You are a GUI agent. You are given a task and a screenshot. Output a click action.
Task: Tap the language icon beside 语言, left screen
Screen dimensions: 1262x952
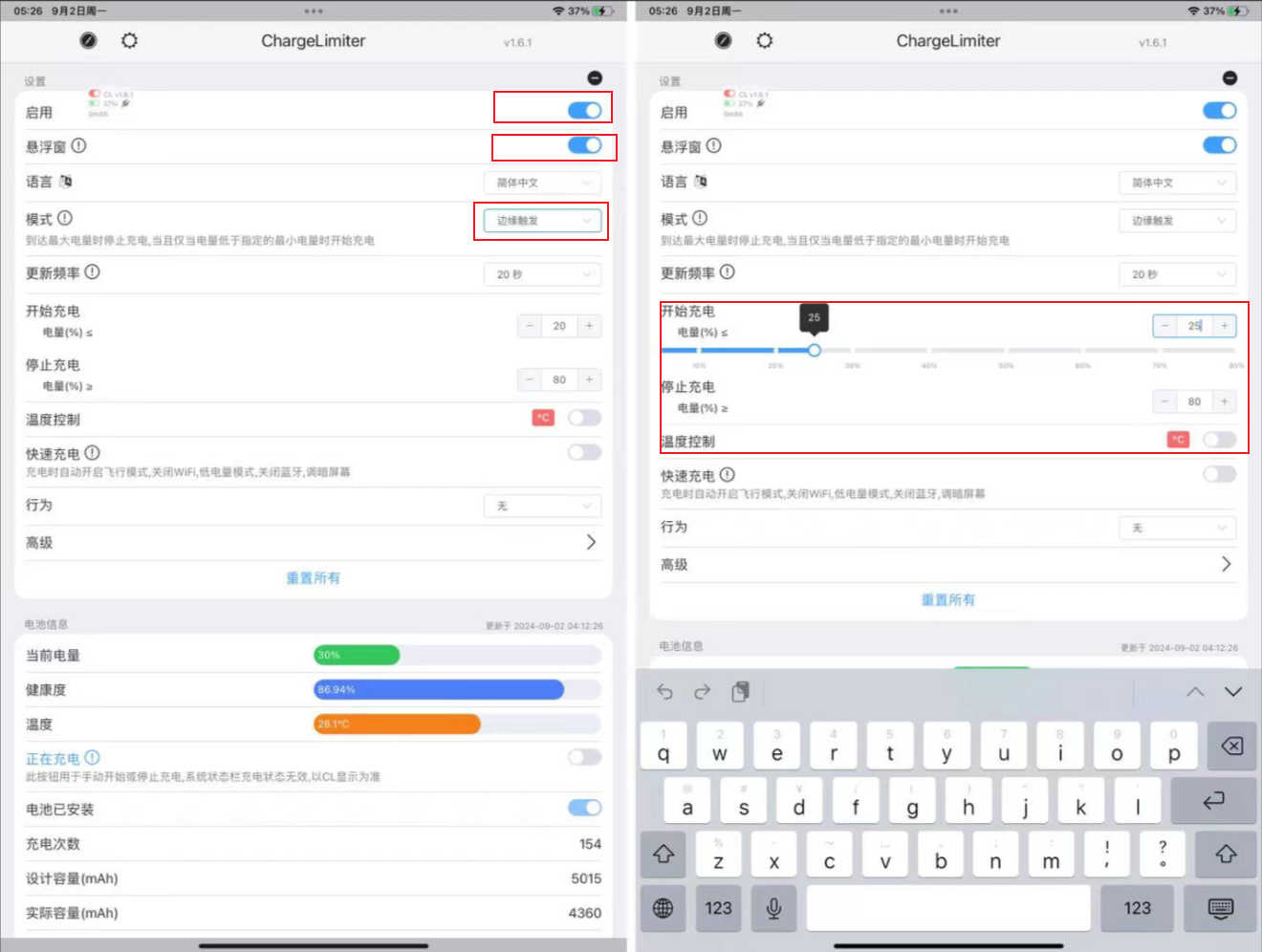coord(66,182)
